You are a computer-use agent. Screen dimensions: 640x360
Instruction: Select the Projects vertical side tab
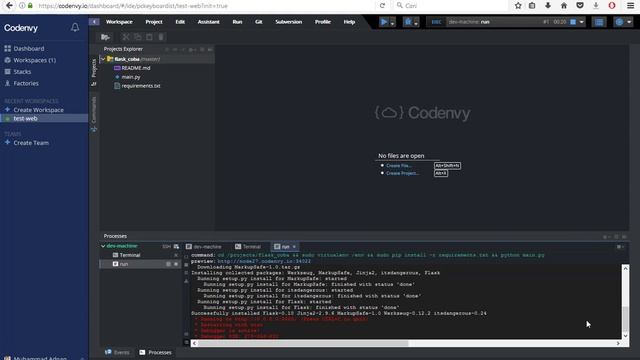coord(94,72)
